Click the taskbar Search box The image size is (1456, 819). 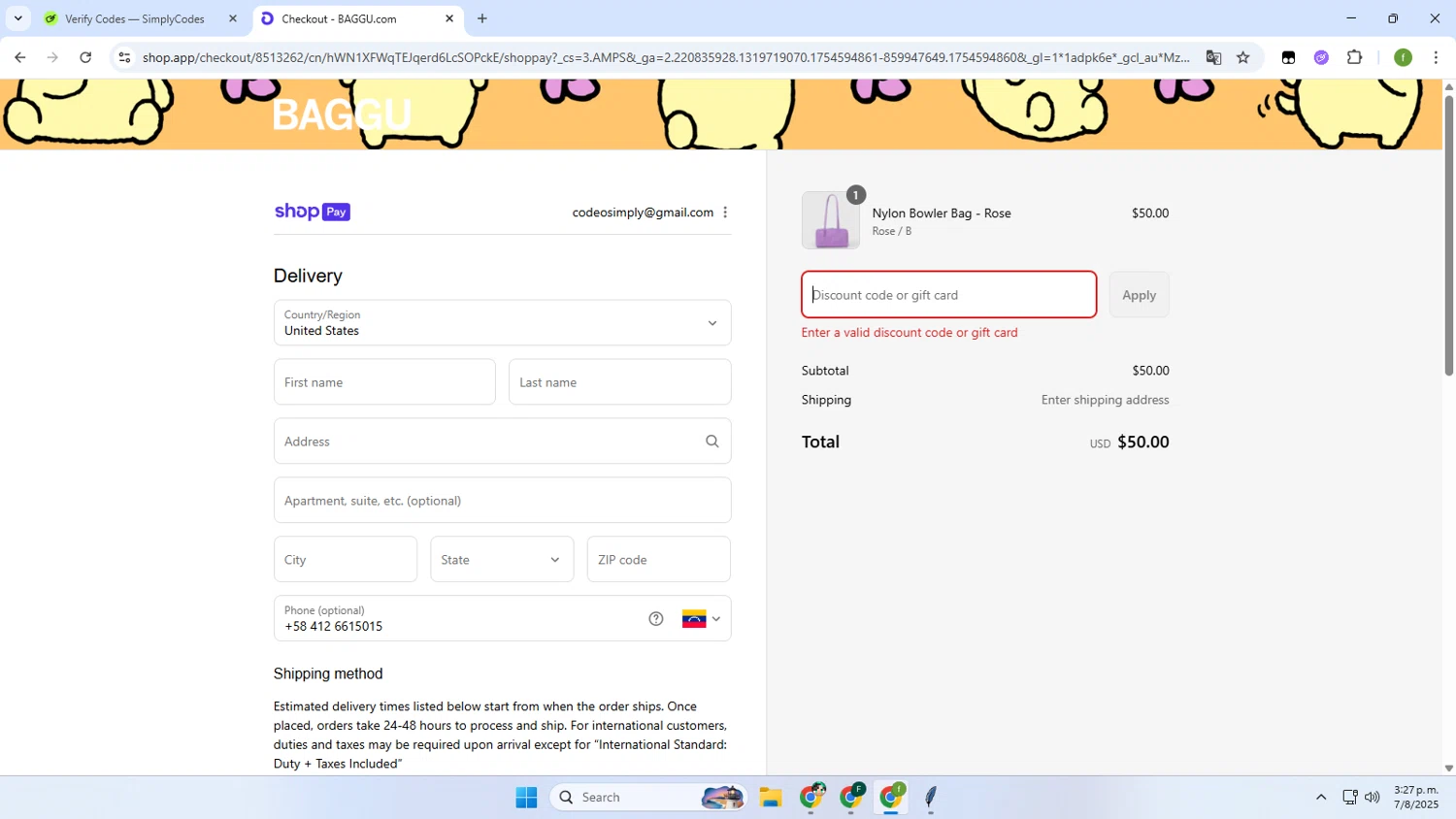(x=648, y=798)
